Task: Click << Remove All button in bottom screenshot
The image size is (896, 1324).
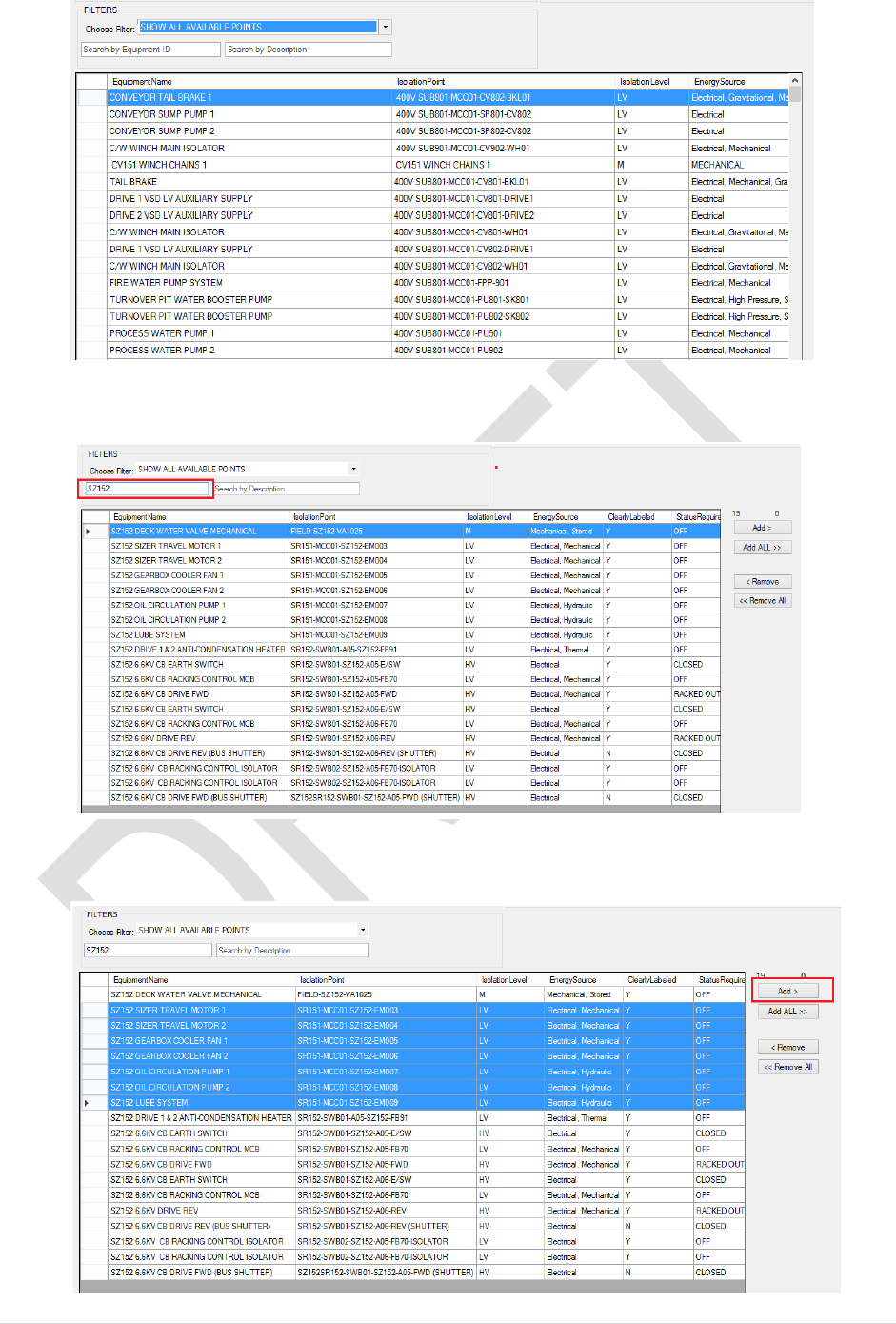Action: coord(788,1067)
